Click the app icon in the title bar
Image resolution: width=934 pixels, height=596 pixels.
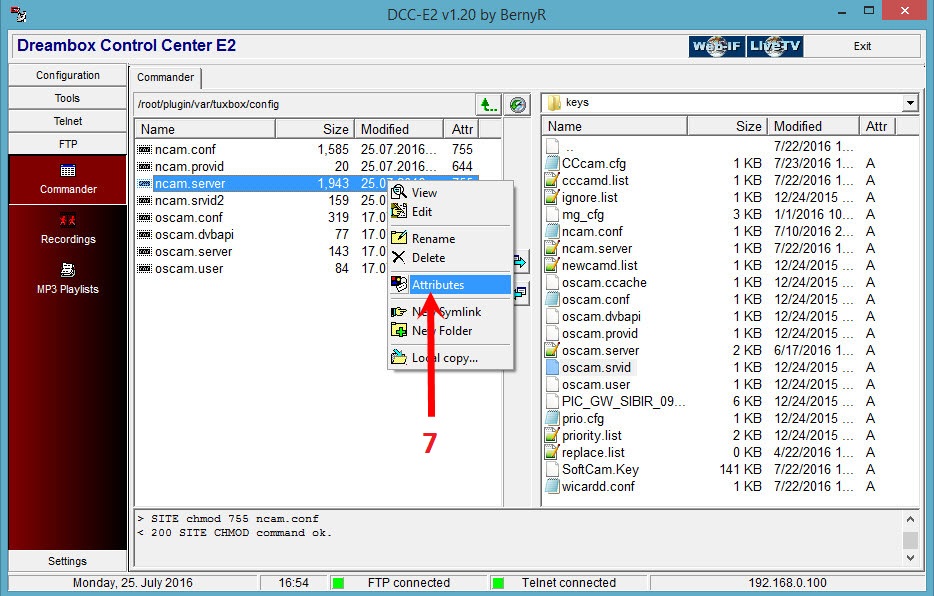point(16,15)
